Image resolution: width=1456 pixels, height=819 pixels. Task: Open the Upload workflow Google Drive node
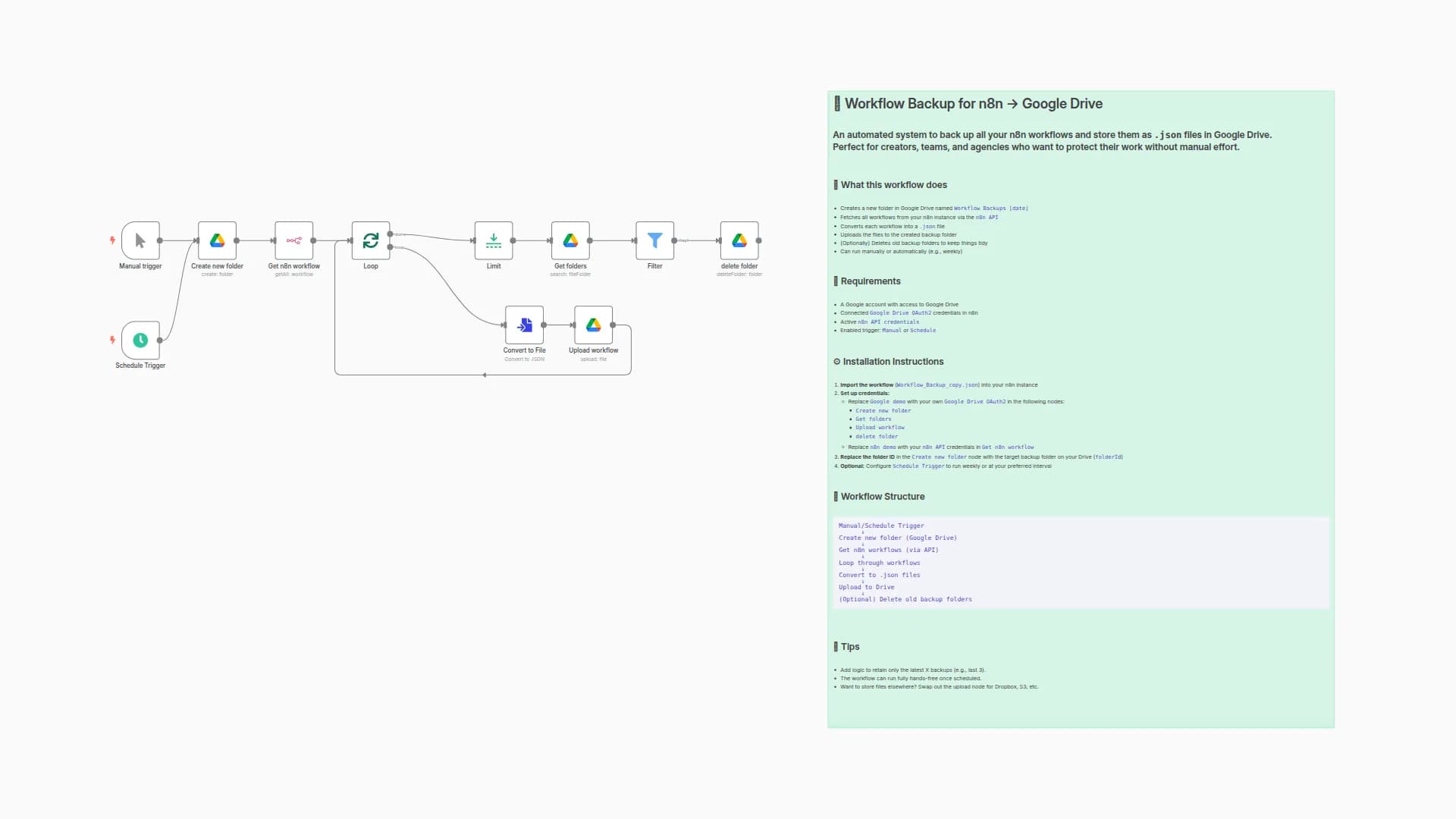(594, 325)
